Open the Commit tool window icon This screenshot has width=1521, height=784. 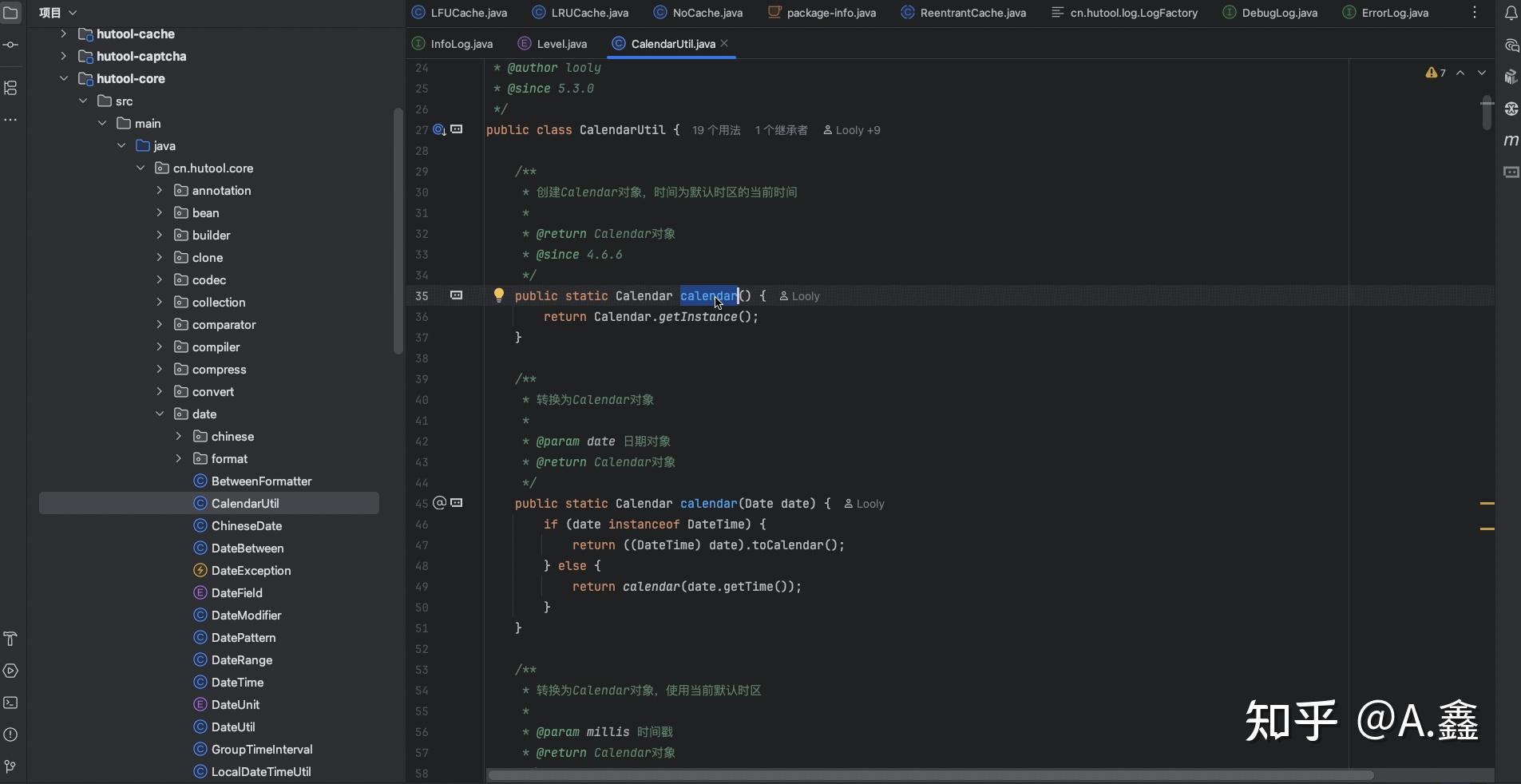(x=10, y=45)
